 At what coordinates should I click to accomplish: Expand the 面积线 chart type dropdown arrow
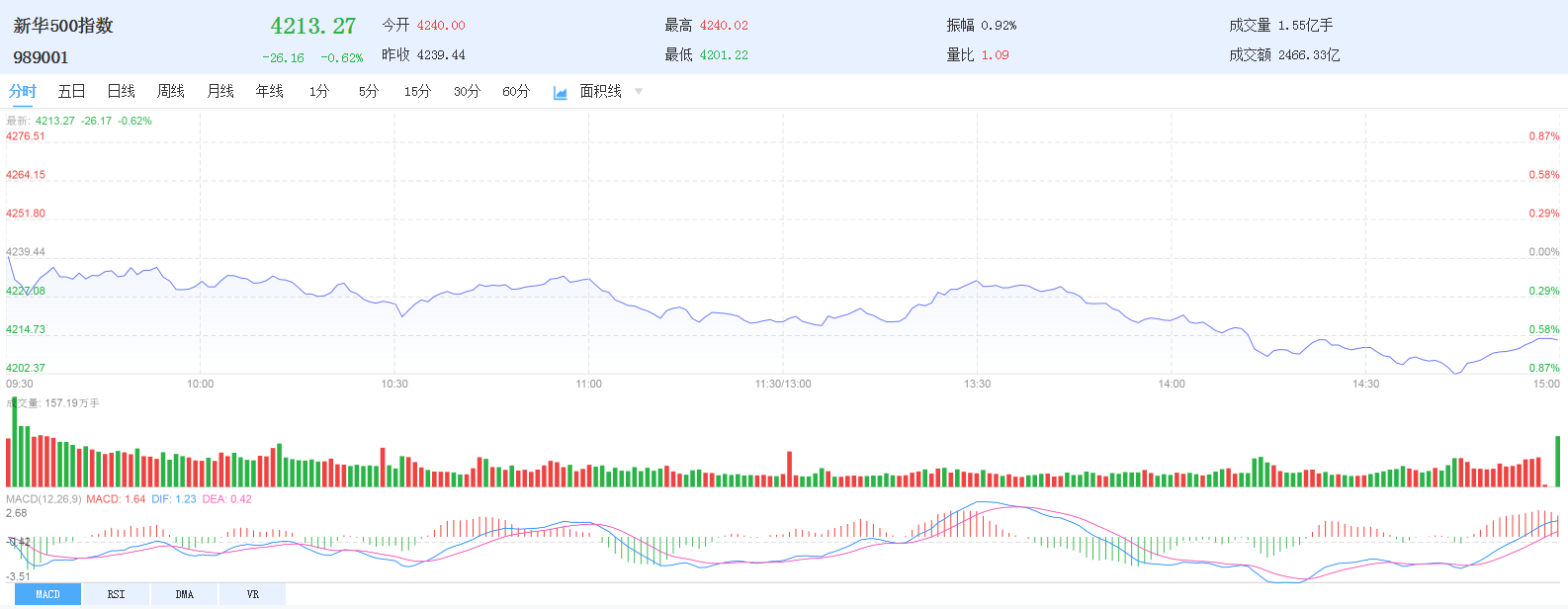pos(639,92)
